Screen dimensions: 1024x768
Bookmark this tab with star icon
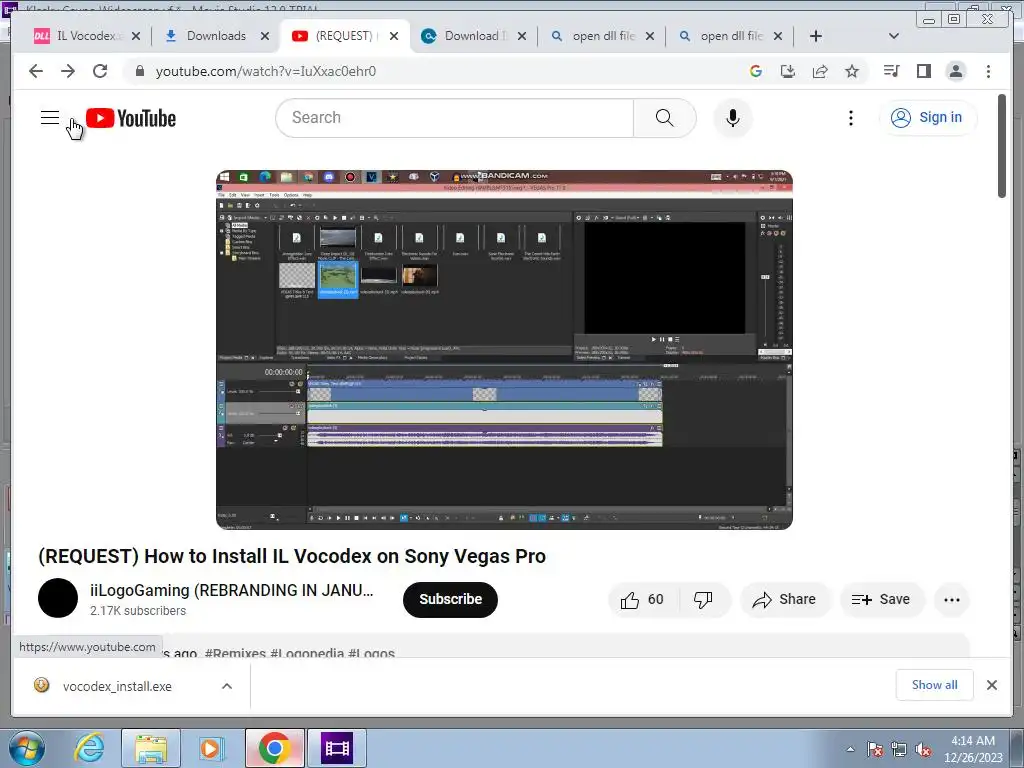click(852, 71)
